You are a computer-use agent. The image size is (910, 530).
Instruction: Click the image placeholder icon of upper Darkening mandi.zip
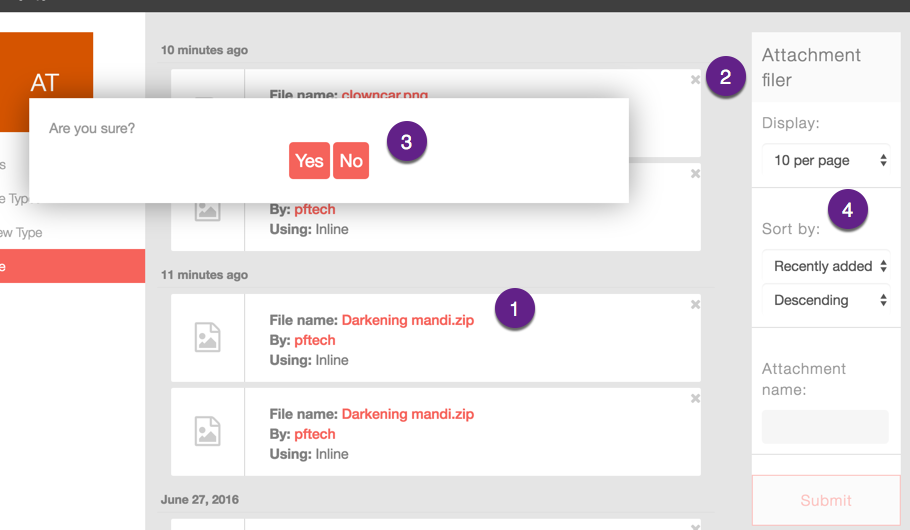click(207, 338)
